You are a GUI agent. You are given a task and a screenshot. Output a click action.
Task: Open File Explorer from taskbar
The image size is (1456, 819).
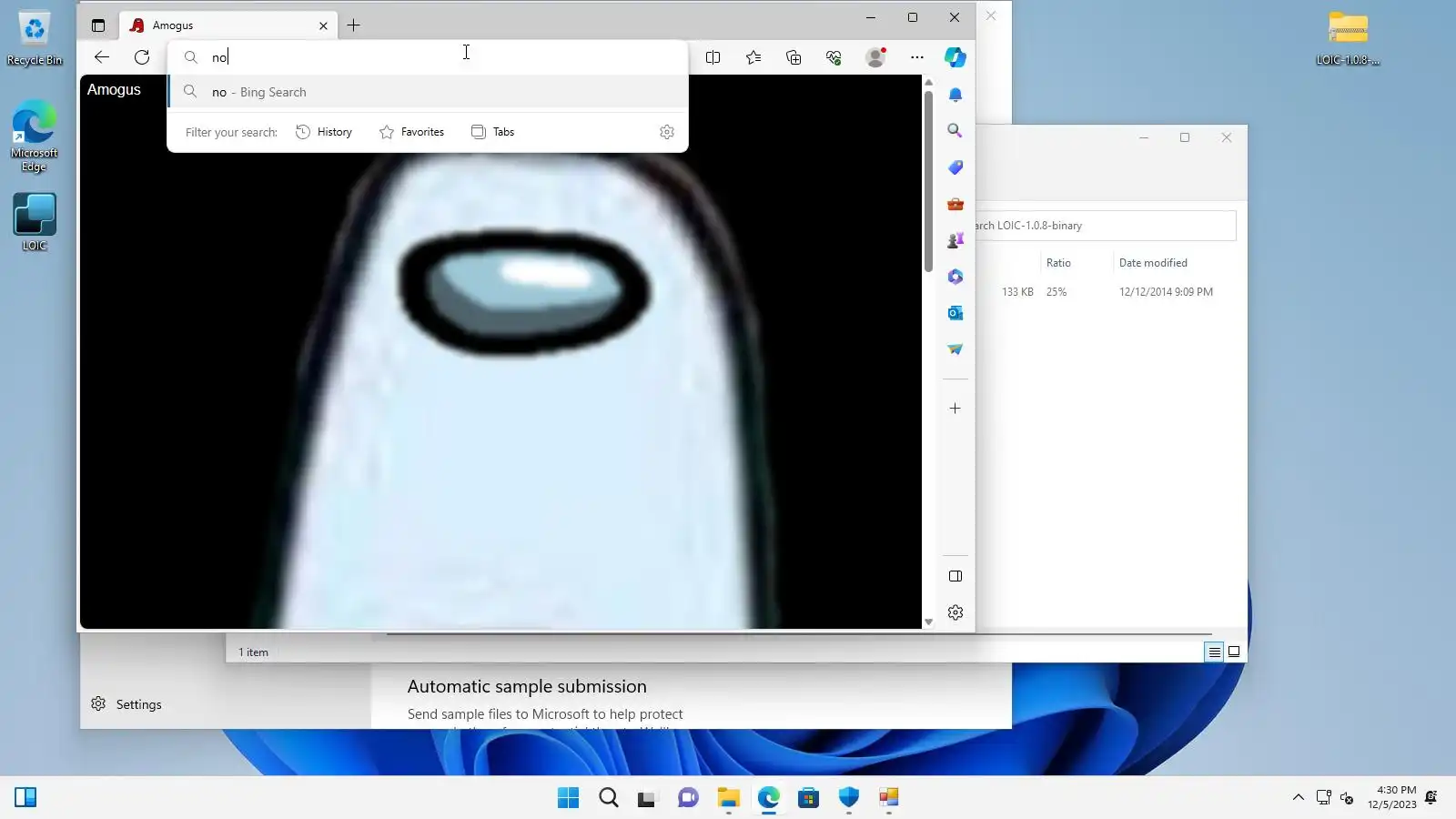(729, 798)
